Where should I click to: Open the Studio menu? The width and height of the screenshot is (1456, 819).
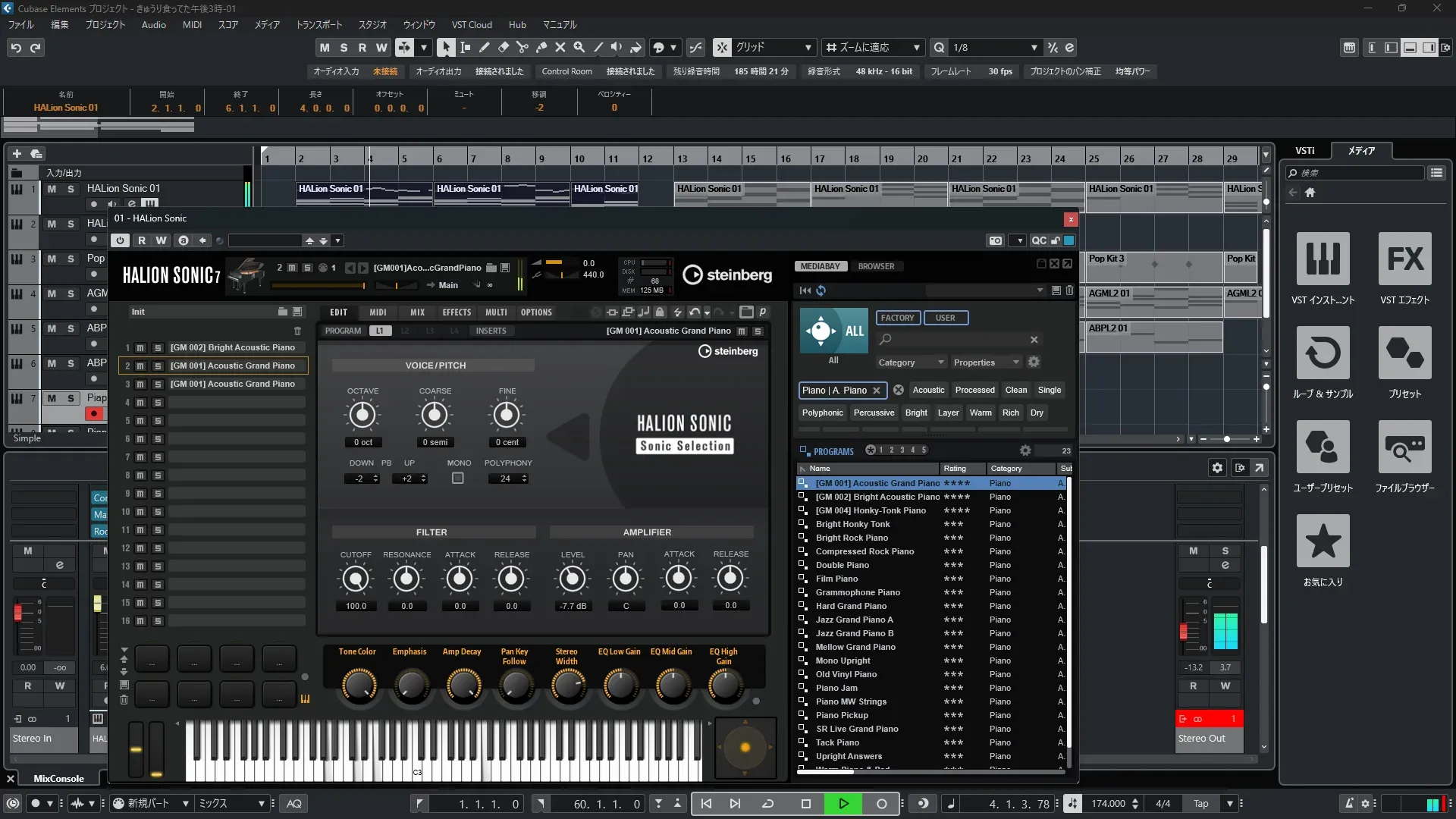[372, 24]
